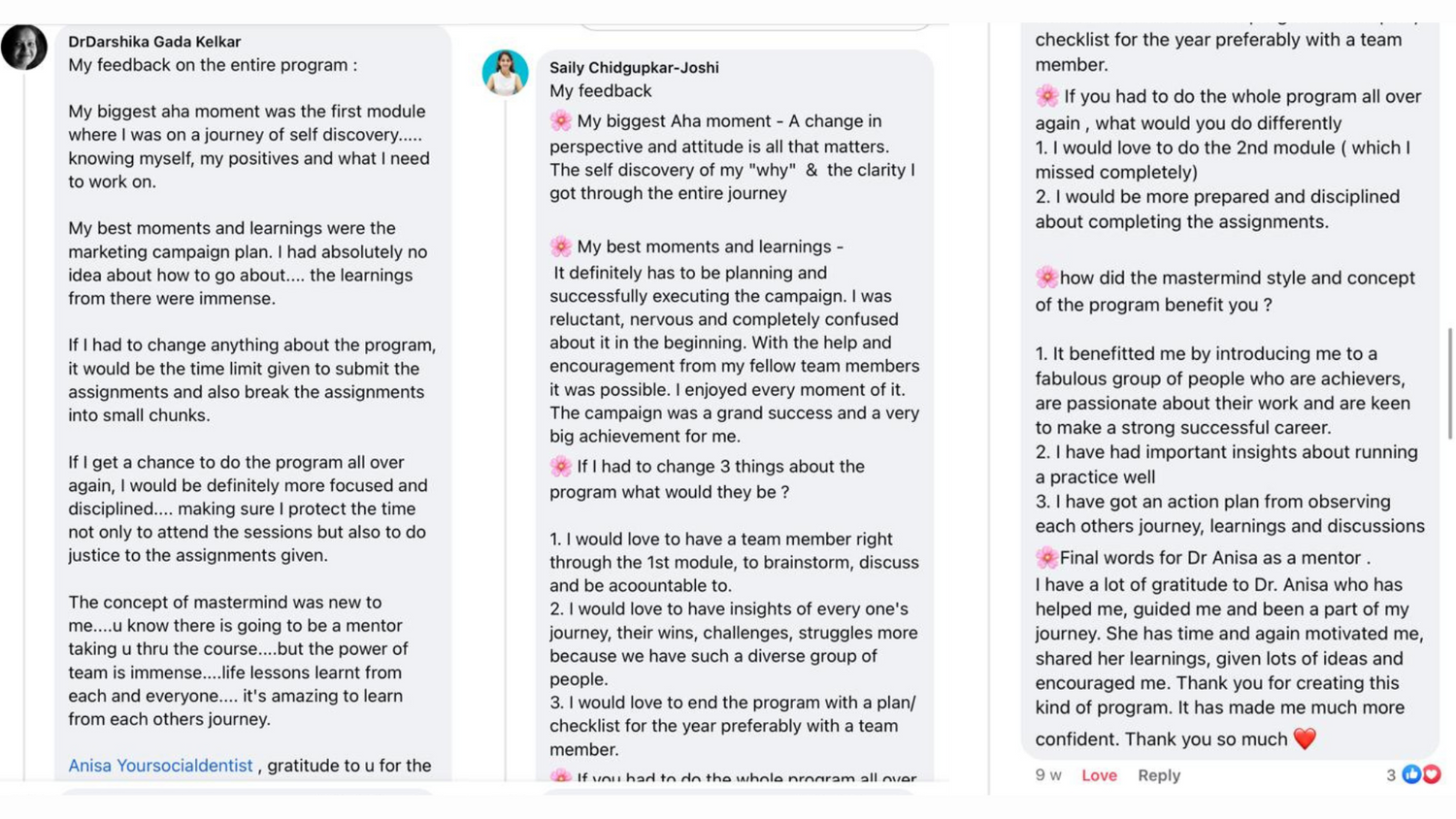Open DrDarshika Gada Kelkar's profile picture
Image resolution: width=1456 pixels, height=819 pixels.
click(x=24, y=47)
